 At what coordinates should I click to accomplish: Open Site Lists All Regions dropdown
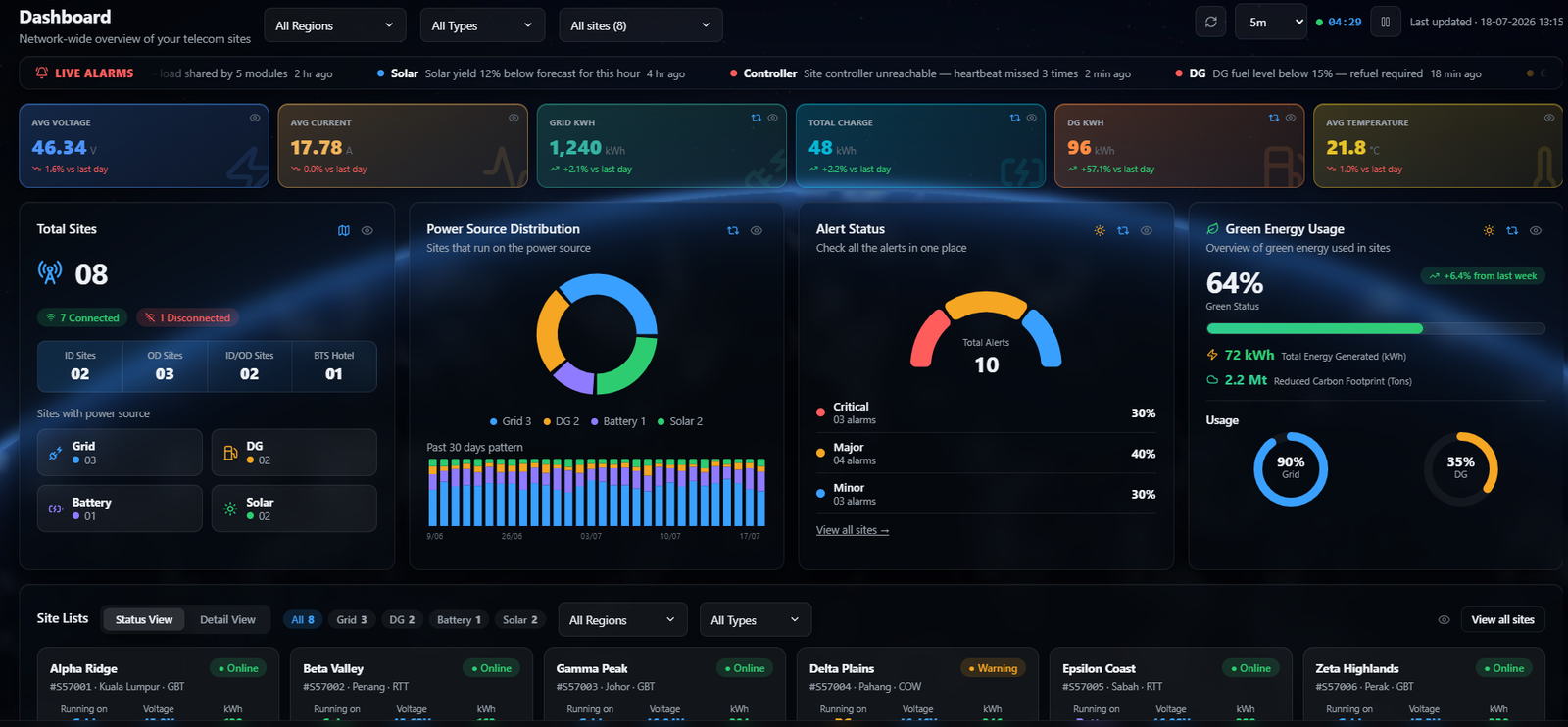pyautogui.click(x=622, y=620)
